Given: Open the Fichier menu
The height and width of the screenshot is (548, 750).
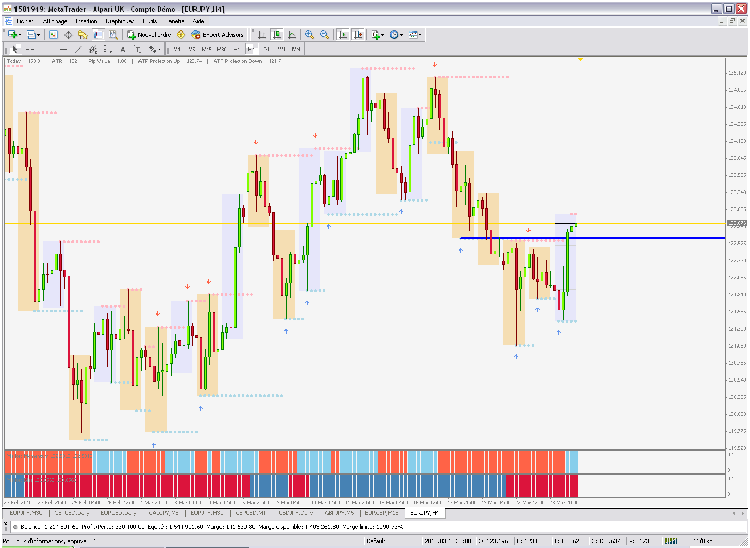Looking at the screenshot, I should (x=25, y=21).
